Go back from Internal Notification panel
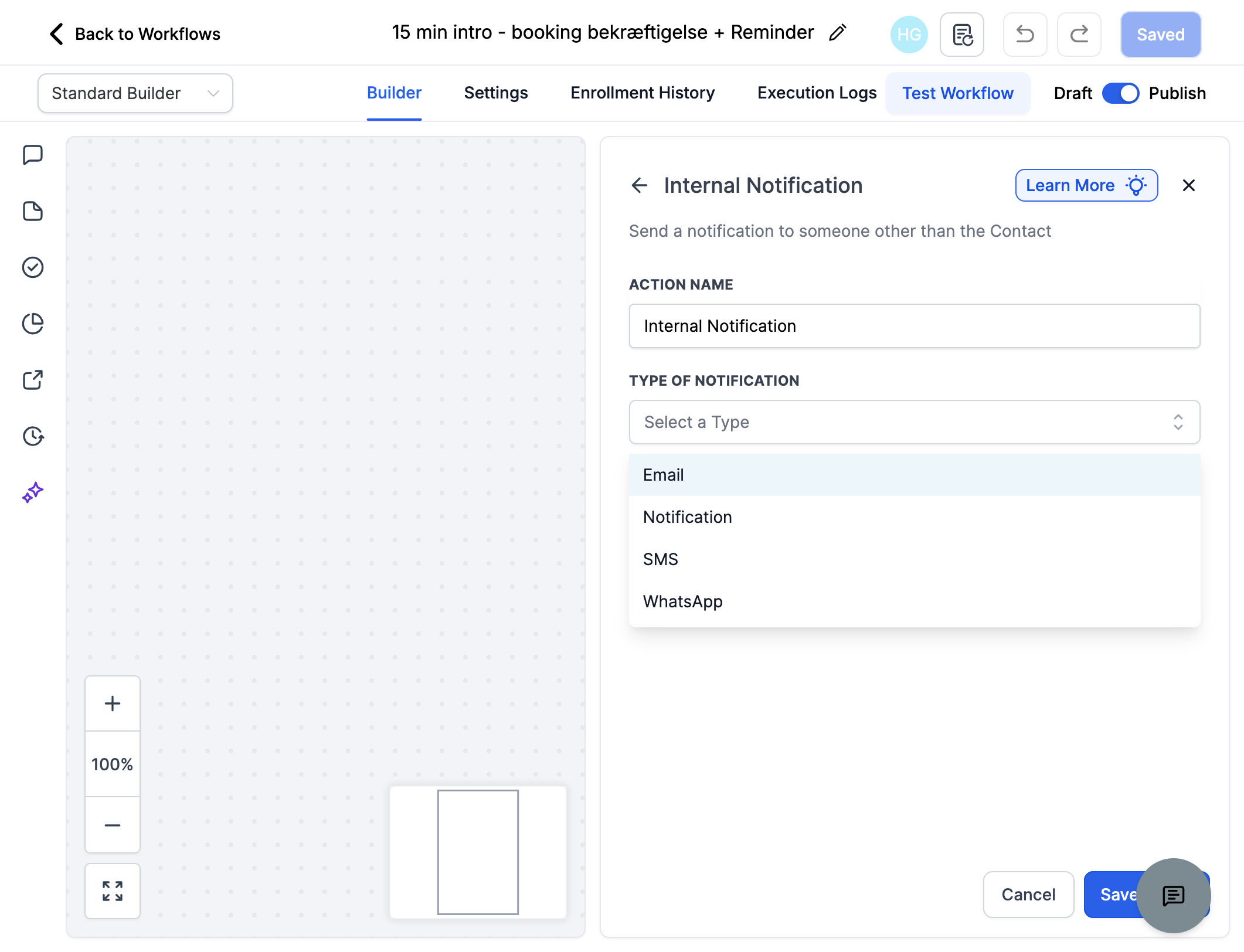The image size is (1244, 952). click(640, 185)
